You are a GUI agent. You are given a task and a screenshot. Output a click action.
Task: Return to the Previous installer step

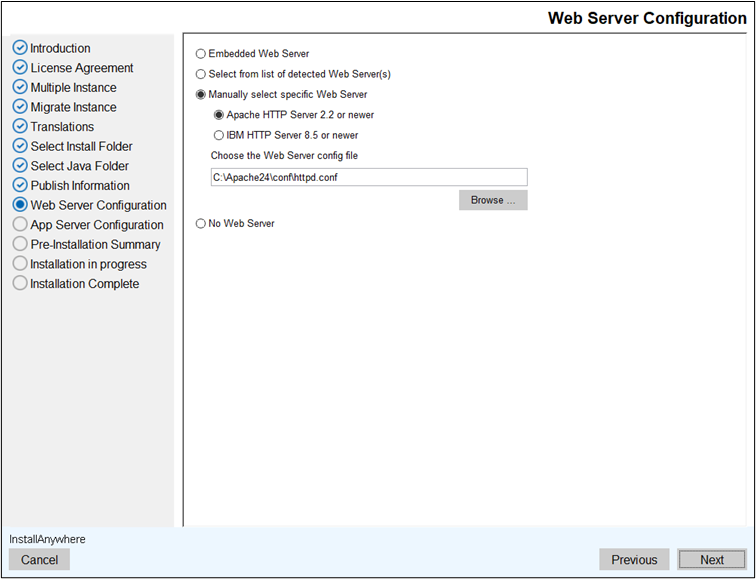click(634, 560)
